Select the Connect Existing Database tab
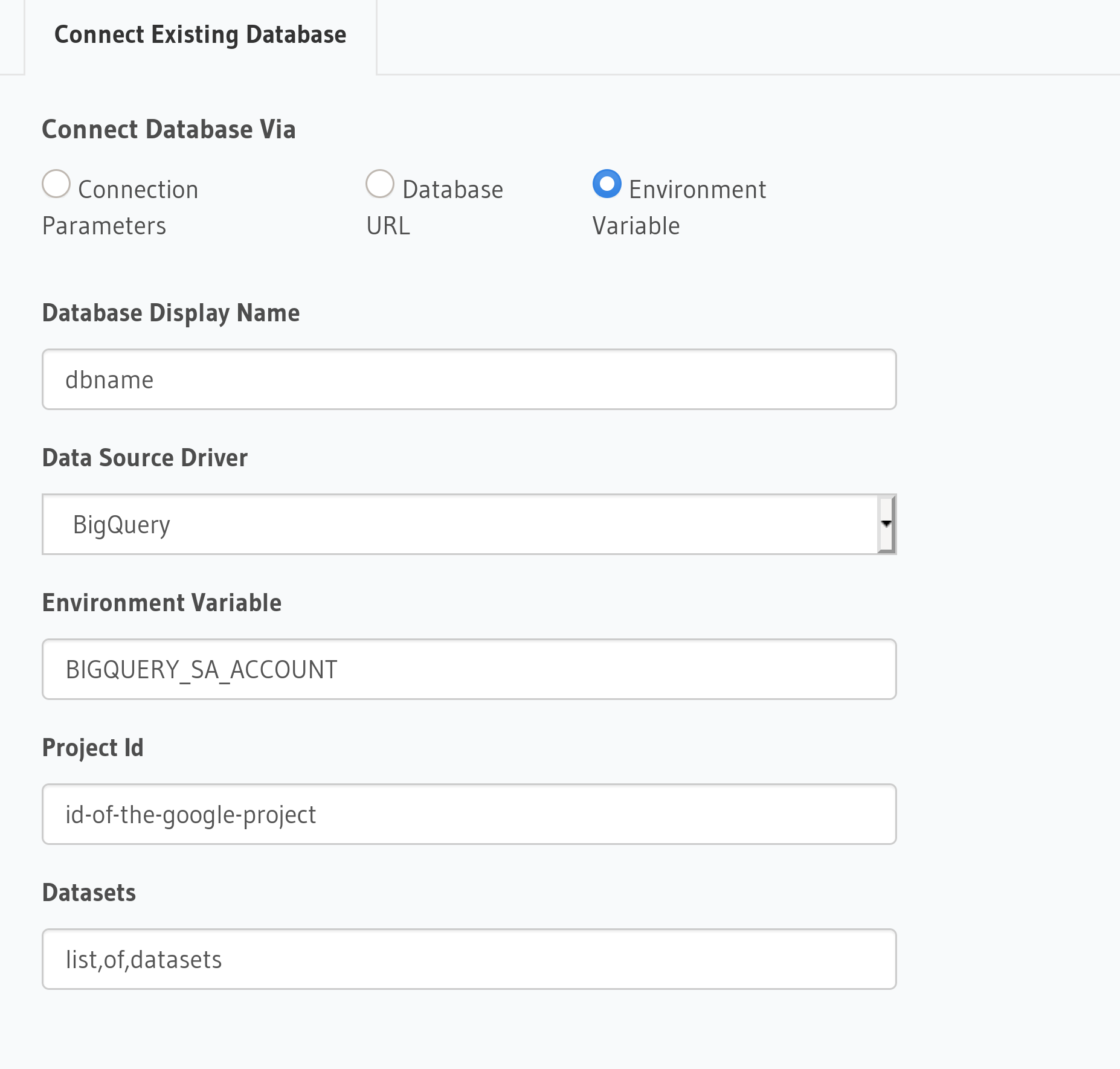The image size is (1120, 1069). click(200, 35)
